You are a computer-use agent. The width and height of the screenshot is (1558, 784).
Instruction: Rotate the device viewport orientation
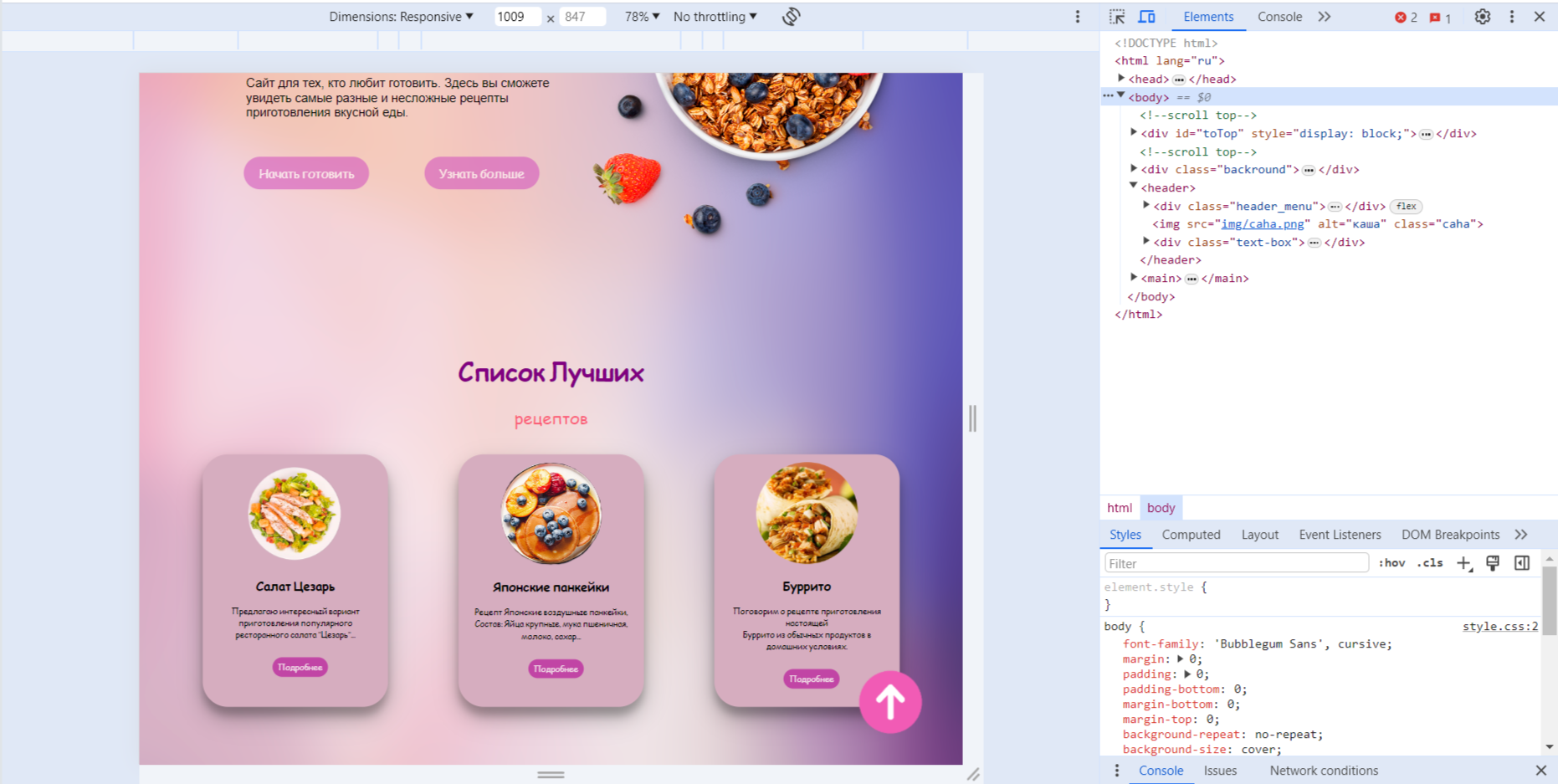coord(791,17)
